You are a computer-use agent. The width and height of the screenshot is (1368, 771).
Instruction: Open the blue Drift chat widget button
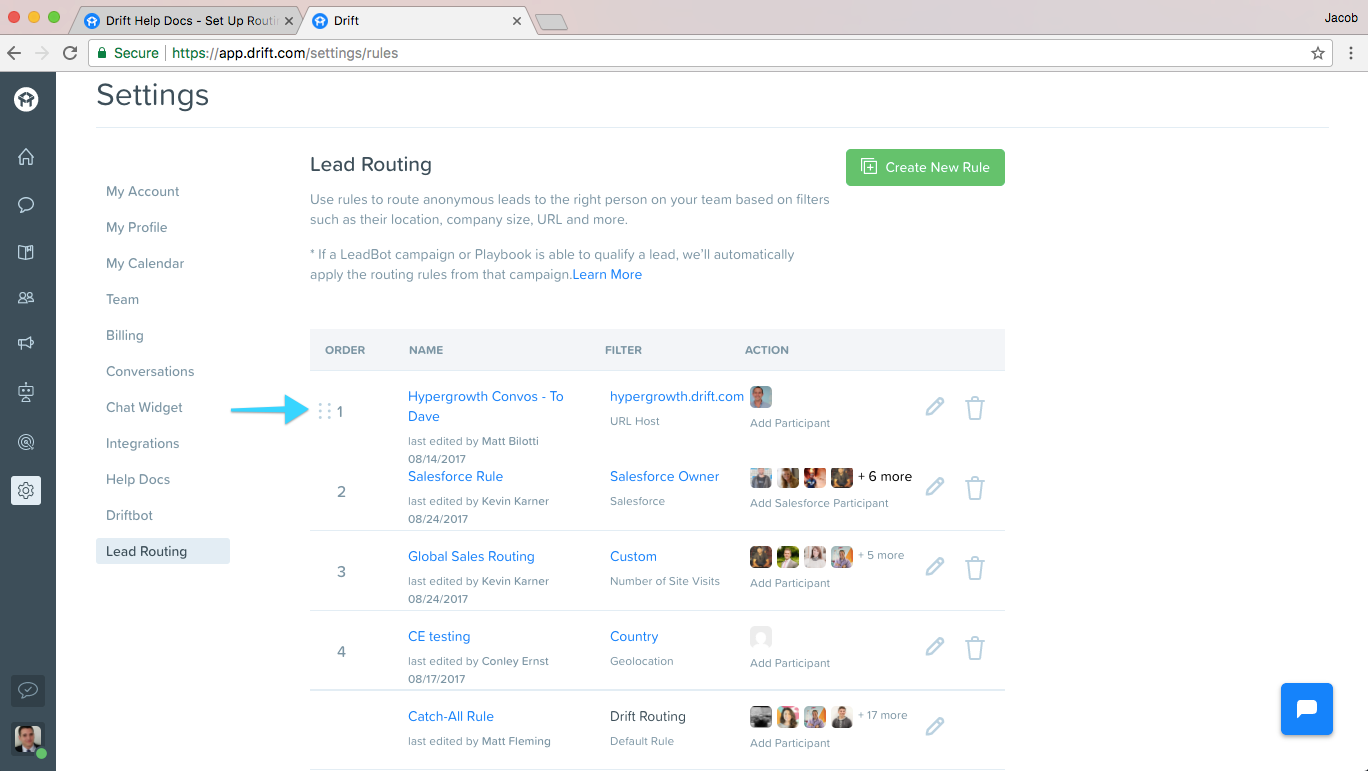tap(1307, 709)
